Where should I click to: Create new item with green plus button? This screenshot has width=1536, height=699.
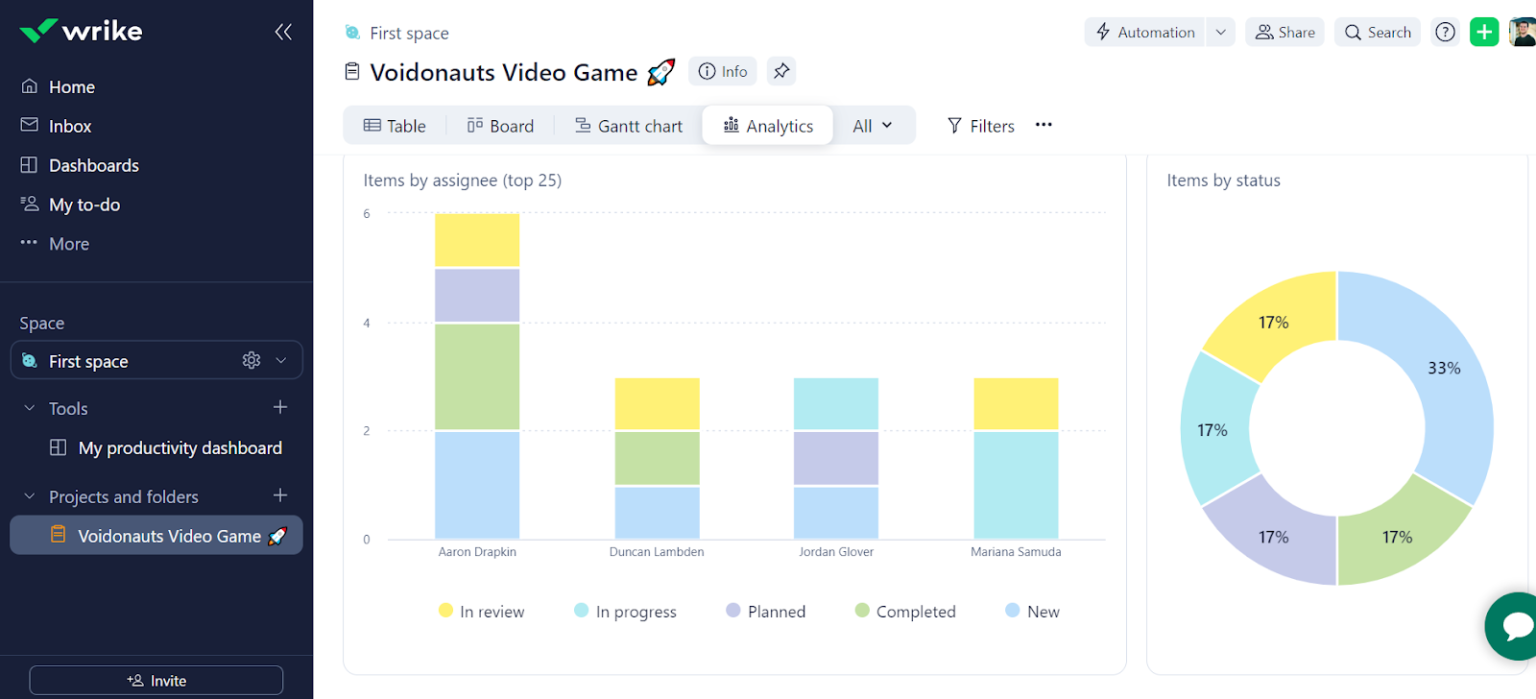[x=1484, y=31]
